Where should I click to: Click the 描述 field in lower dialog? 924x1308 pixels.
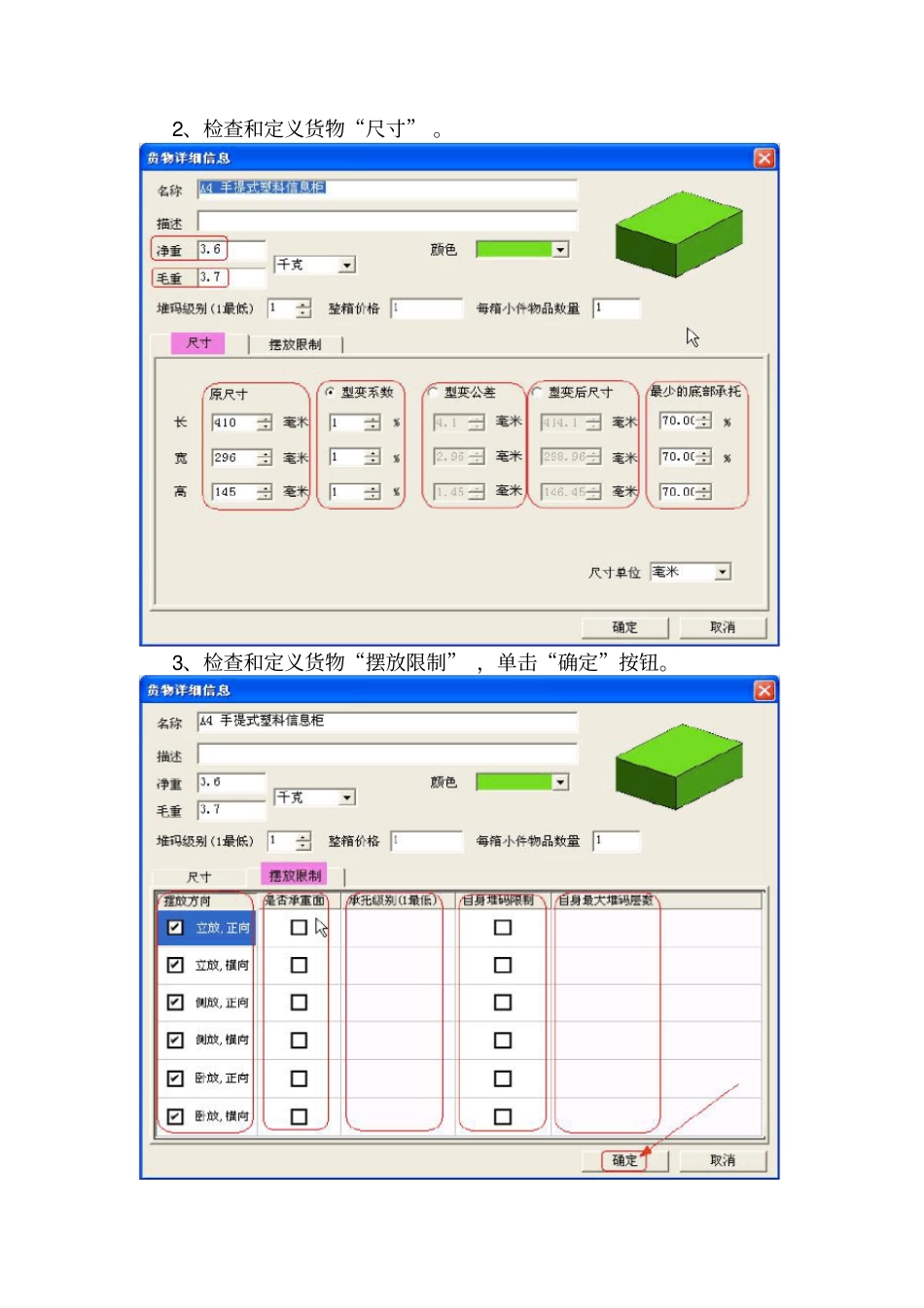[x=387, y=754]
